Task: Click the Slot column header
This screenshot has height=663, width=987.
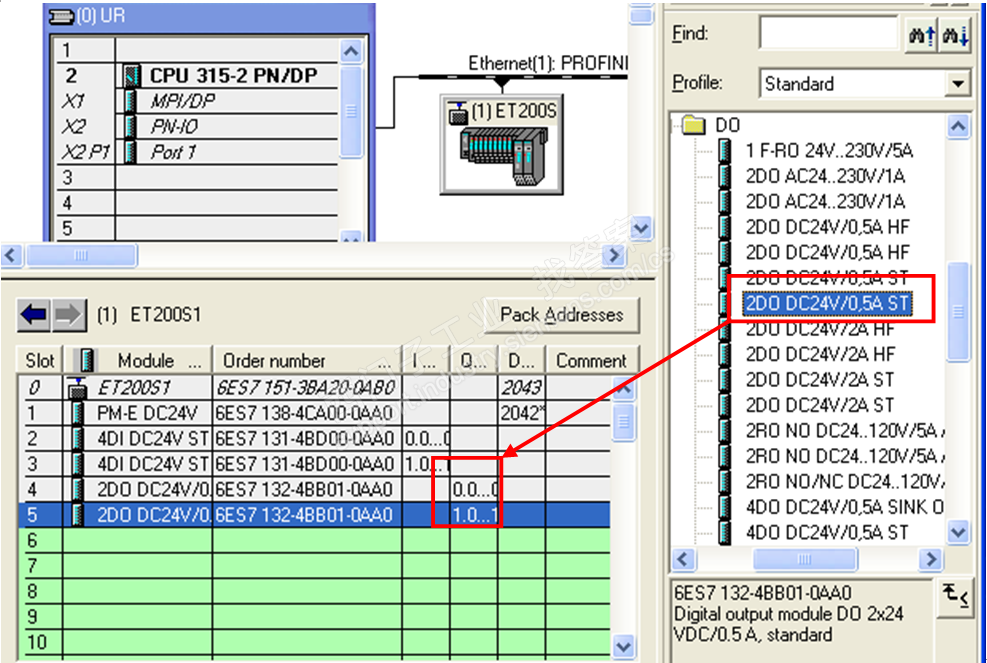Action: [40, 361]
